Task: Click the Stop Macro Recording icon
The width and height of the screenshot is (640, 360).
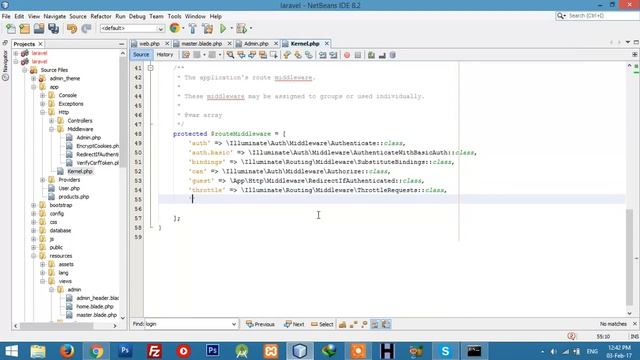Action: [358, 55]
